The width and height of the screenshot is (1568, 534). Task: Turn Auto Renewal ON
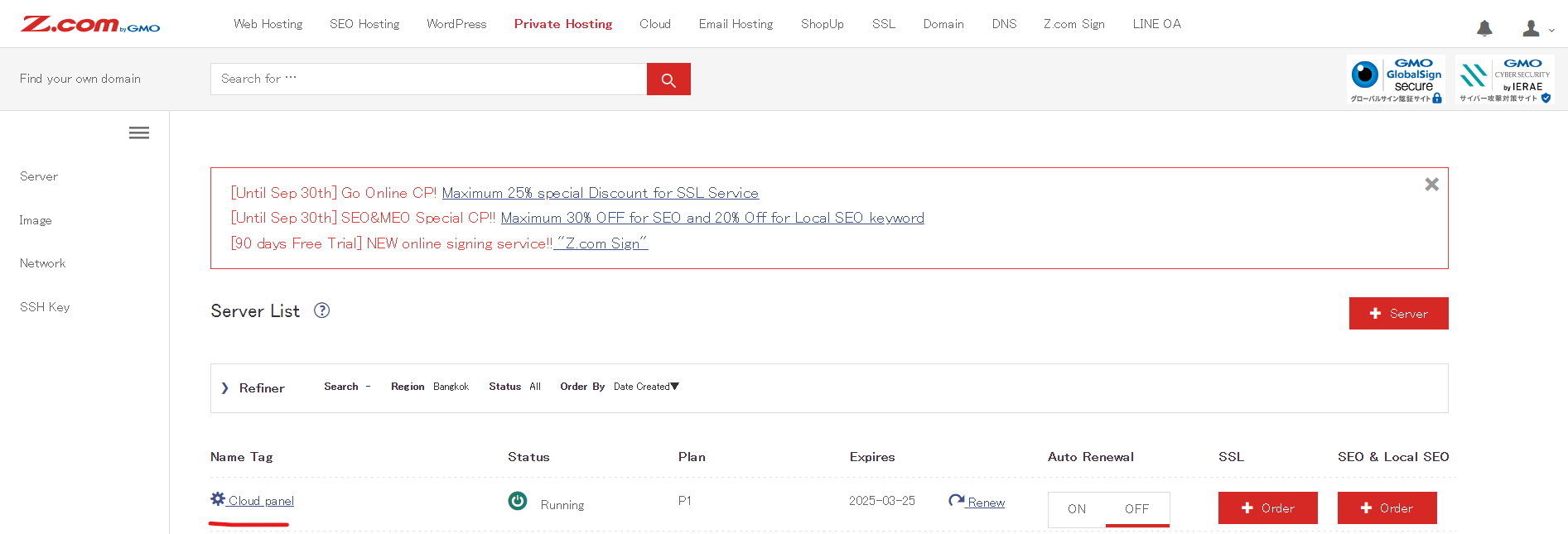tap(1077, 508)
